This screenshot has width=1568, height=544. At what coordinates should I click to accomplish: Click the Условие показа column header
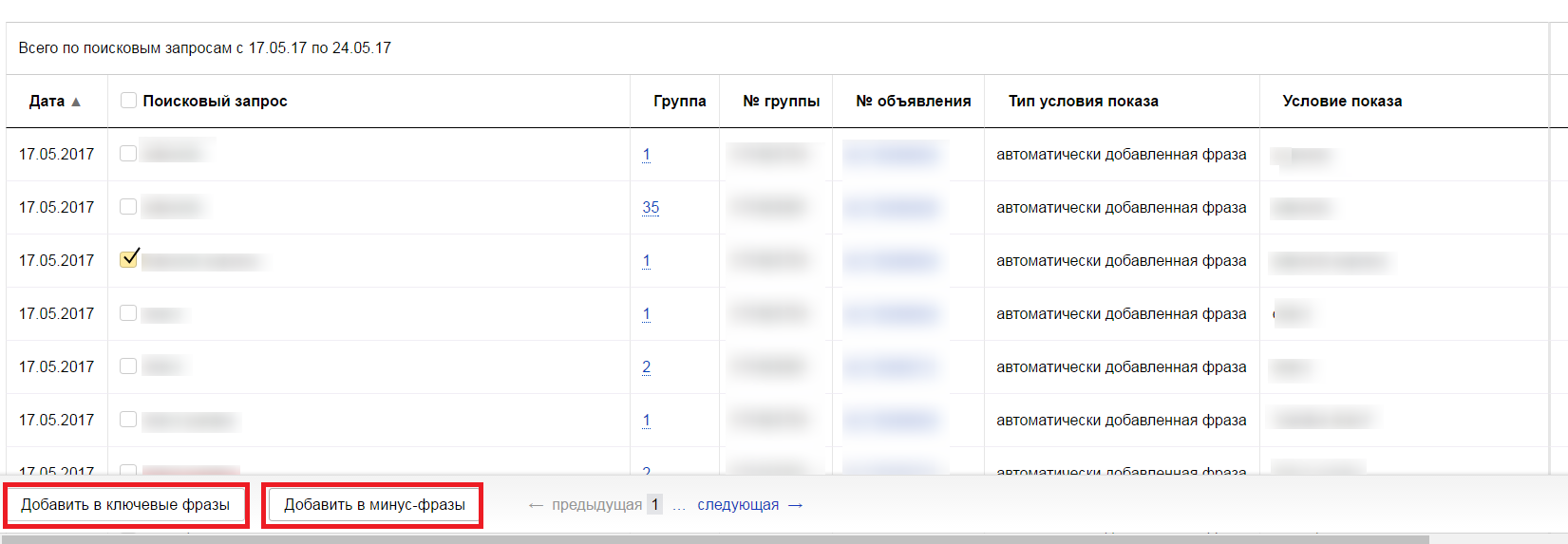pyautogui.click(x=1341, y=102)
